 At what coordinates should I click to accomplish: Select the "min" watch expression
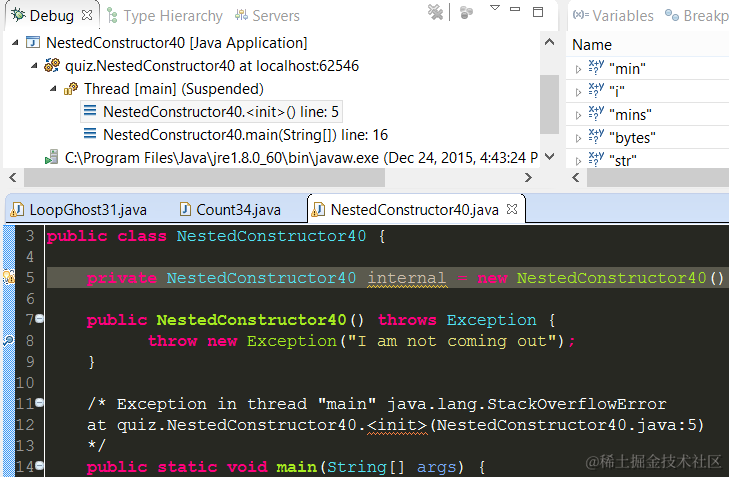click(x=628, y=69)
